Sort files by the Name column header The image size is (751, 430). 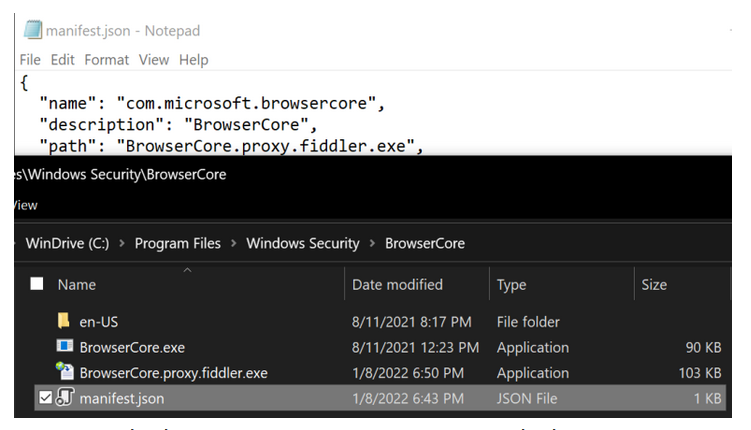point(77,285)
